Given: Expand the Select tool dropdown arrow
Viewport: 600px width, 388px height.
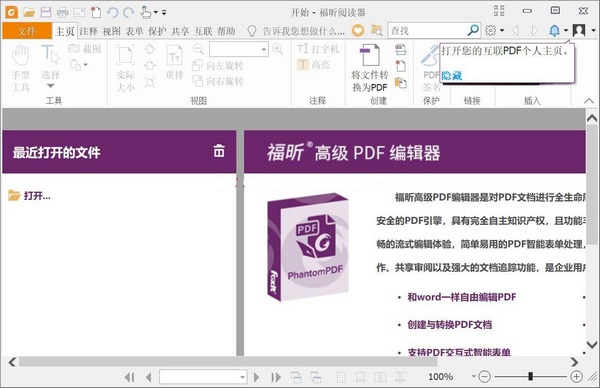Looking at the screenshot, I should [51, 86].
